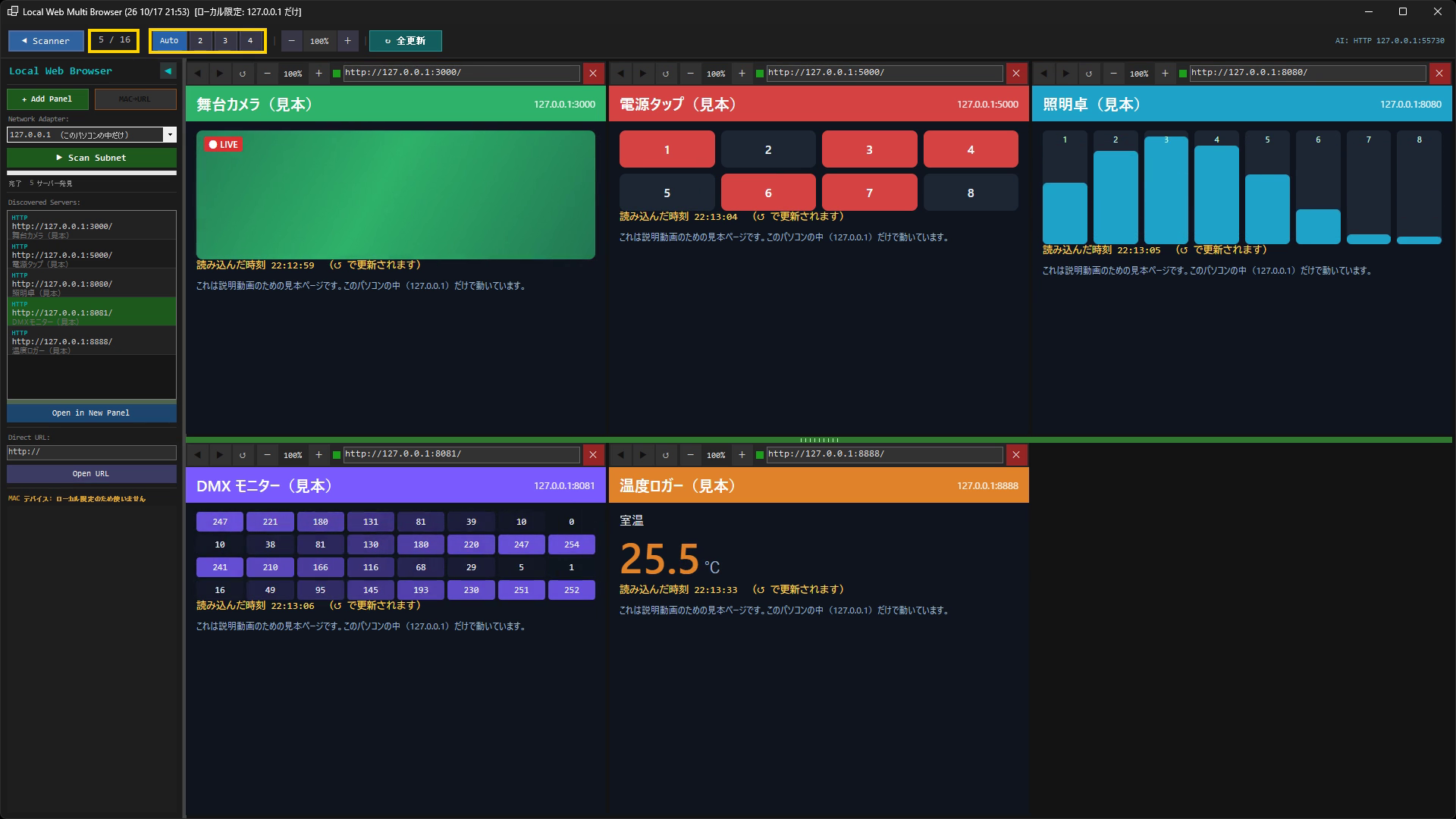Switch to 4-column layout
This screenshot has width=1456, height=819.
(250, 41)
